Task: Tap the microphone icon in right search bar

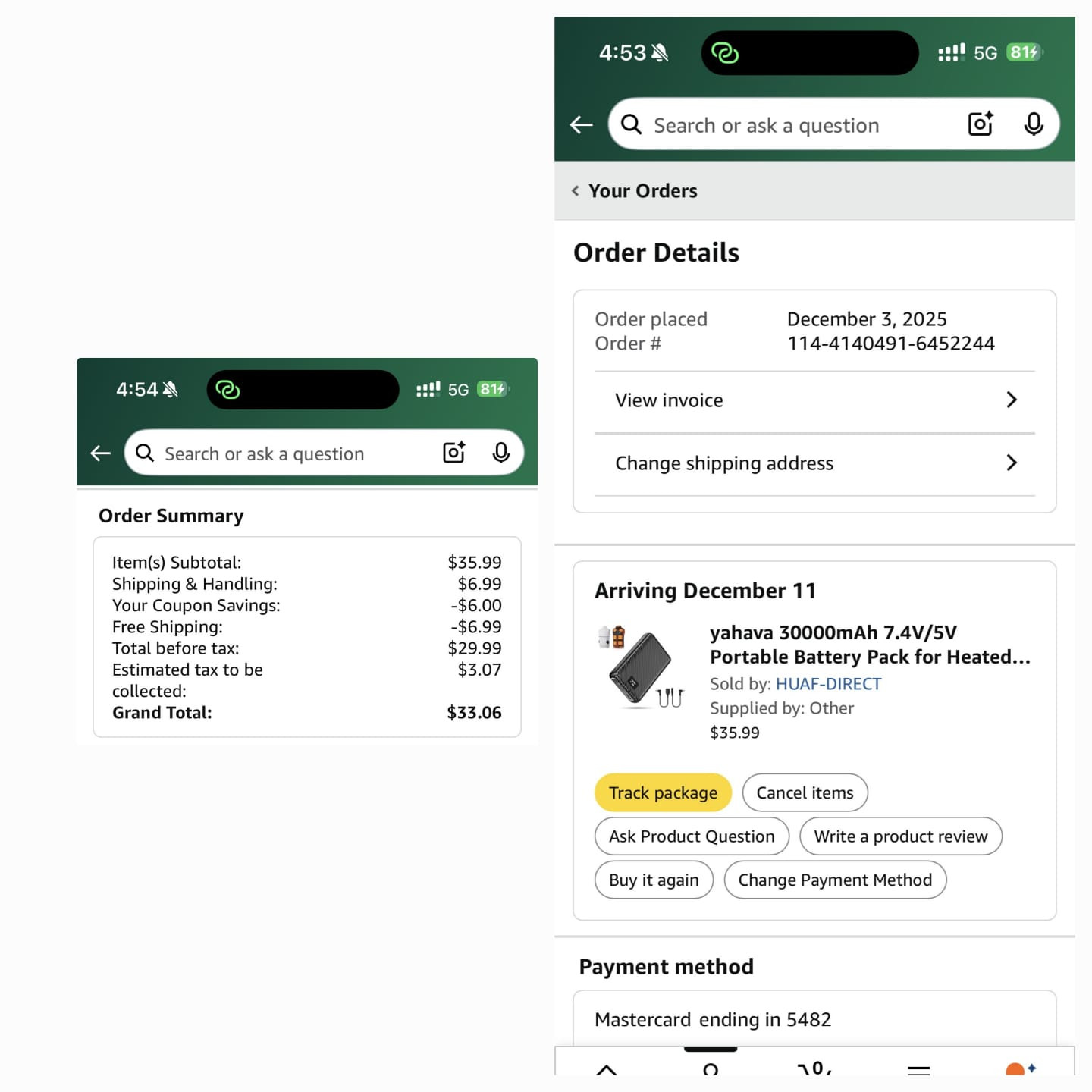Action: (x=1034, y=124)
